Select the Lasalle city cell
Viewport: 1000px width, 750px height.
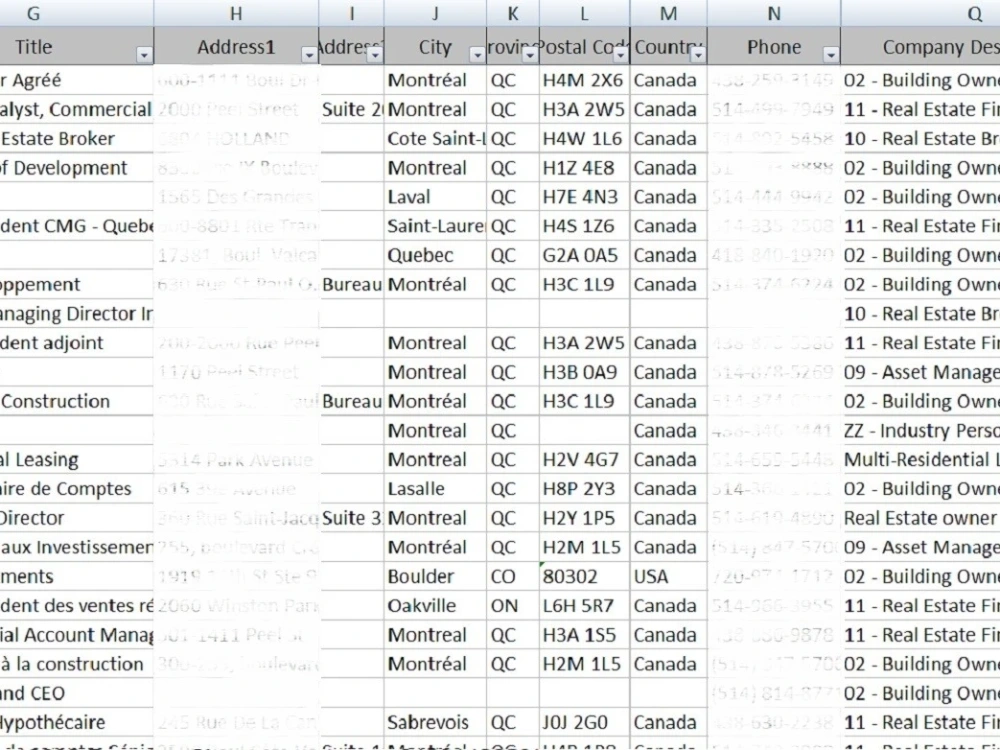point(436,489)
